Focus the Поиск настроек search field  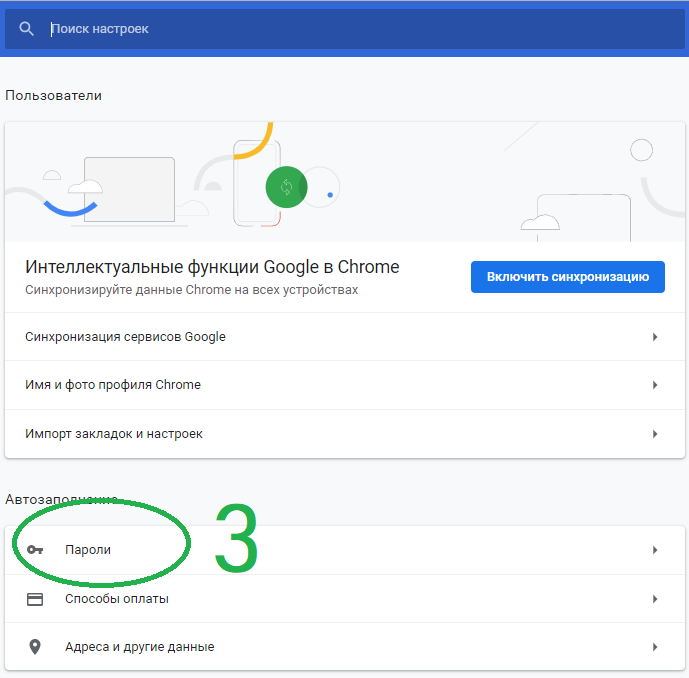[x=344, y=29]
